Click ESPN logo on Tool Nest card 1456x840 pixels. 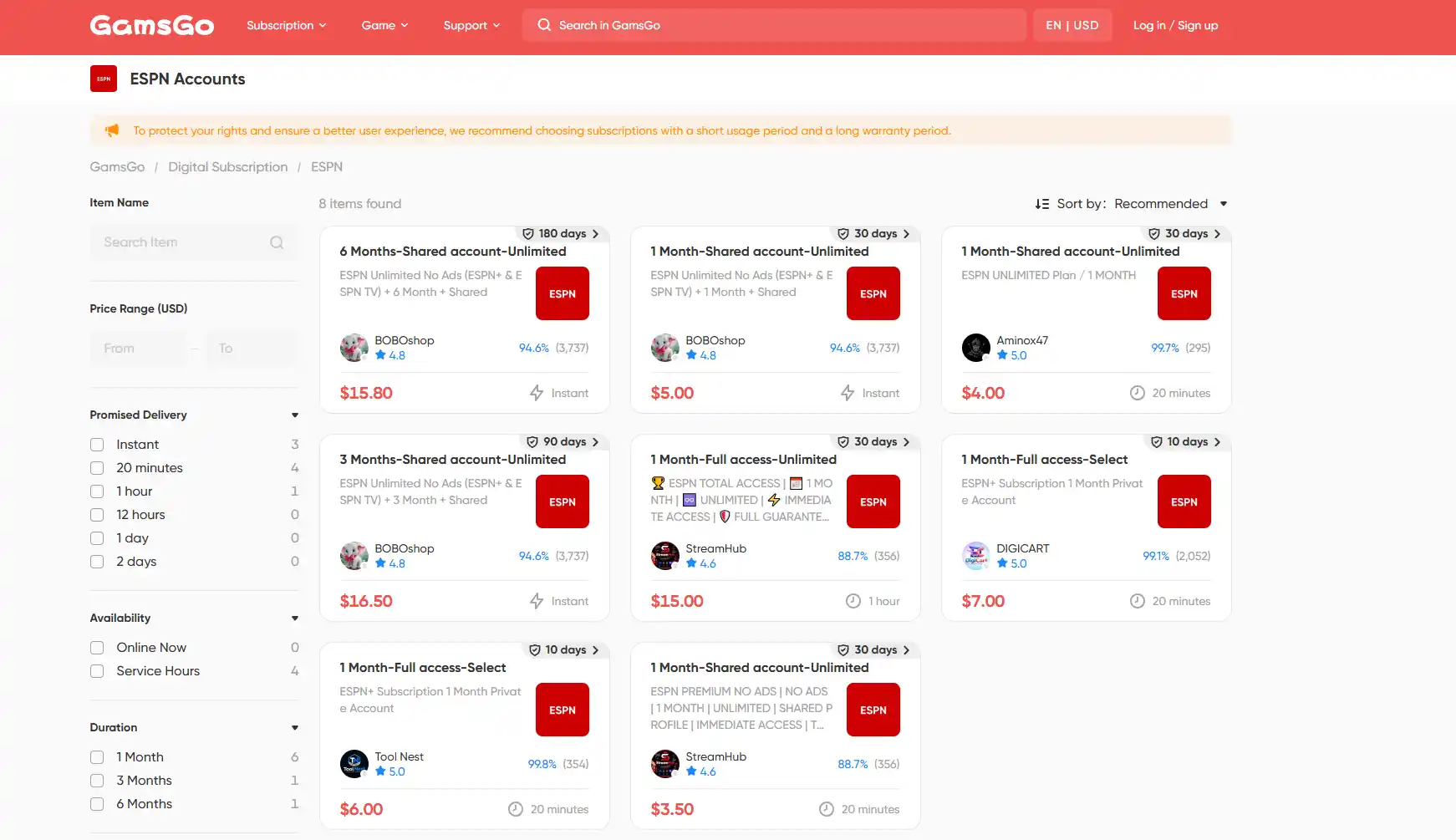pos(563,710)
